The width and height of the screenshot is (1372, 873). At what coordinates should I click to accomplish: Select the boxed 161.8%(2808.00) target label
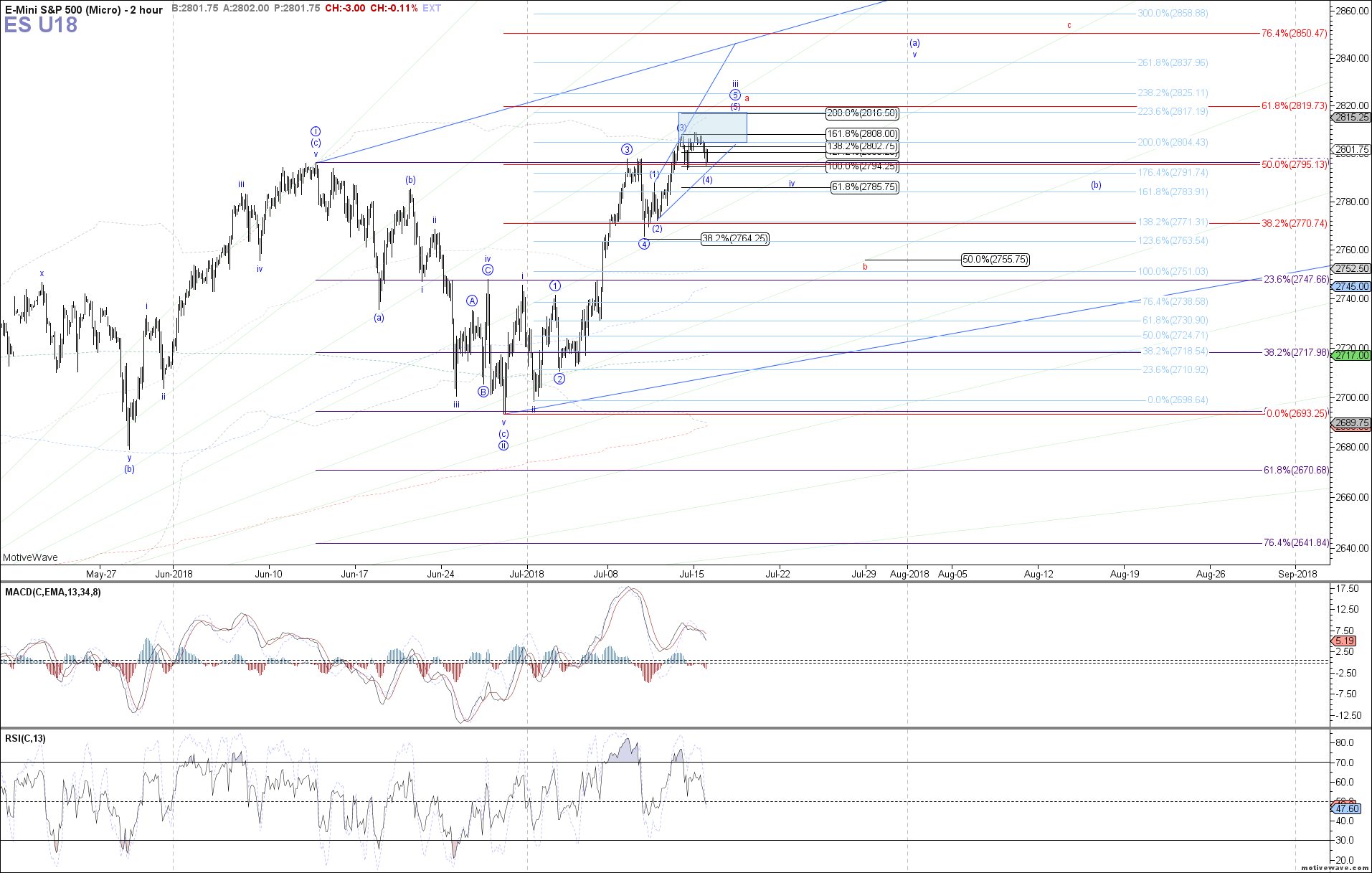click(x=862, y=134)
